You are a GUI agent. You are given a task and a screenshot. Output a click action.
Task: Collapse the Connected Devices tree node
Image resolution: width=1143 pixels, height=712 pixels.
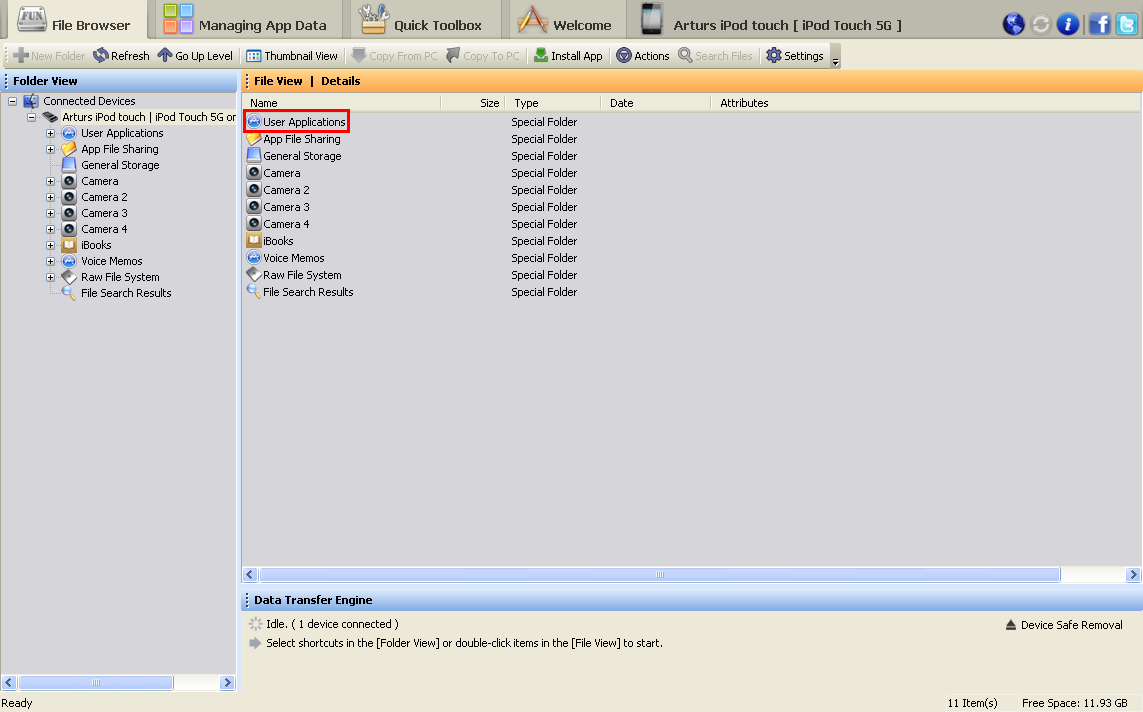[x=12, y=101]
